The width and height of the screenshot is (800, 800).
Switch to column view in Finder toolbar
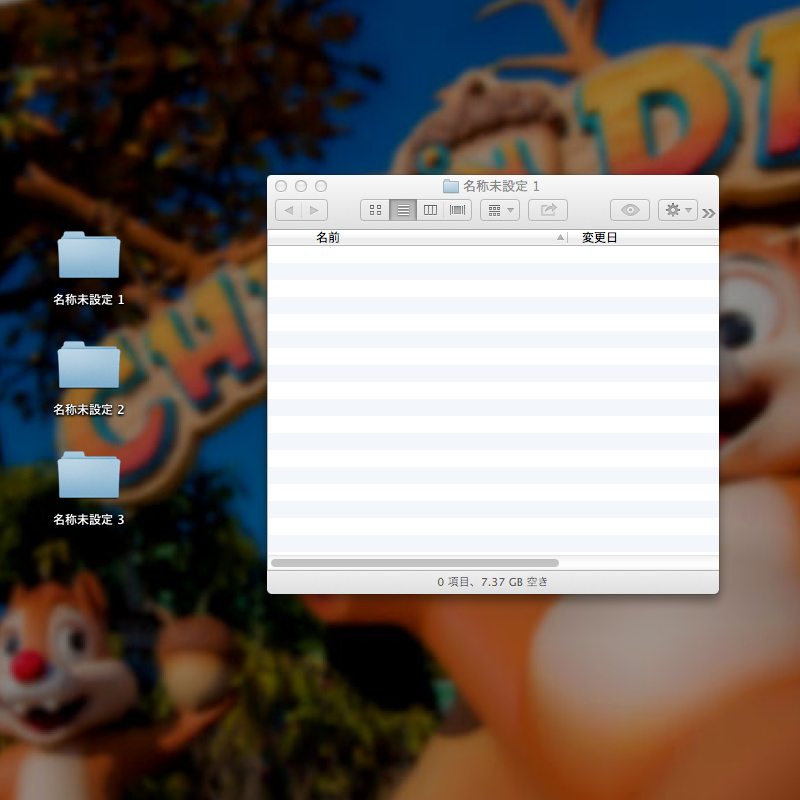(x=430, y=210)
